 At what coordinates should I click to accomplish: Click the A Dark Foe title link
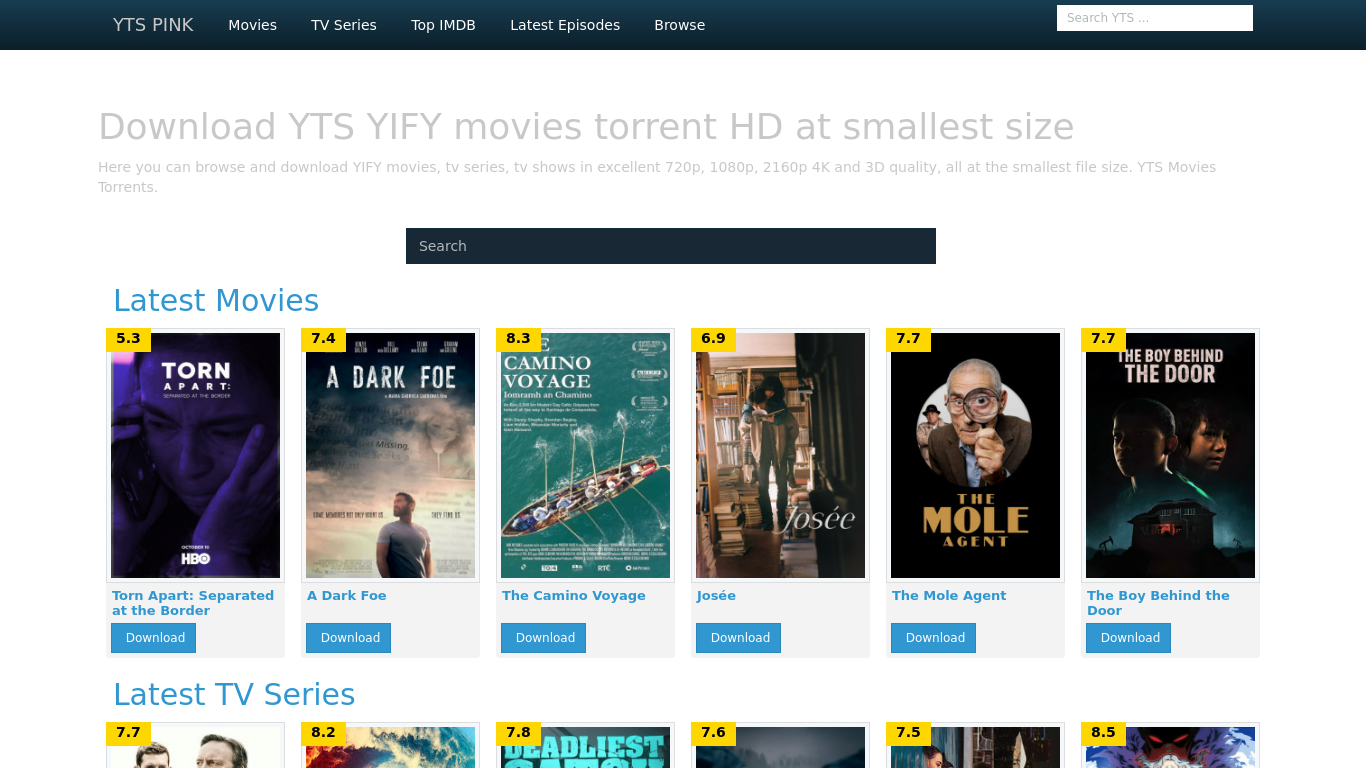pyautogui.click(x=347, y=596)
